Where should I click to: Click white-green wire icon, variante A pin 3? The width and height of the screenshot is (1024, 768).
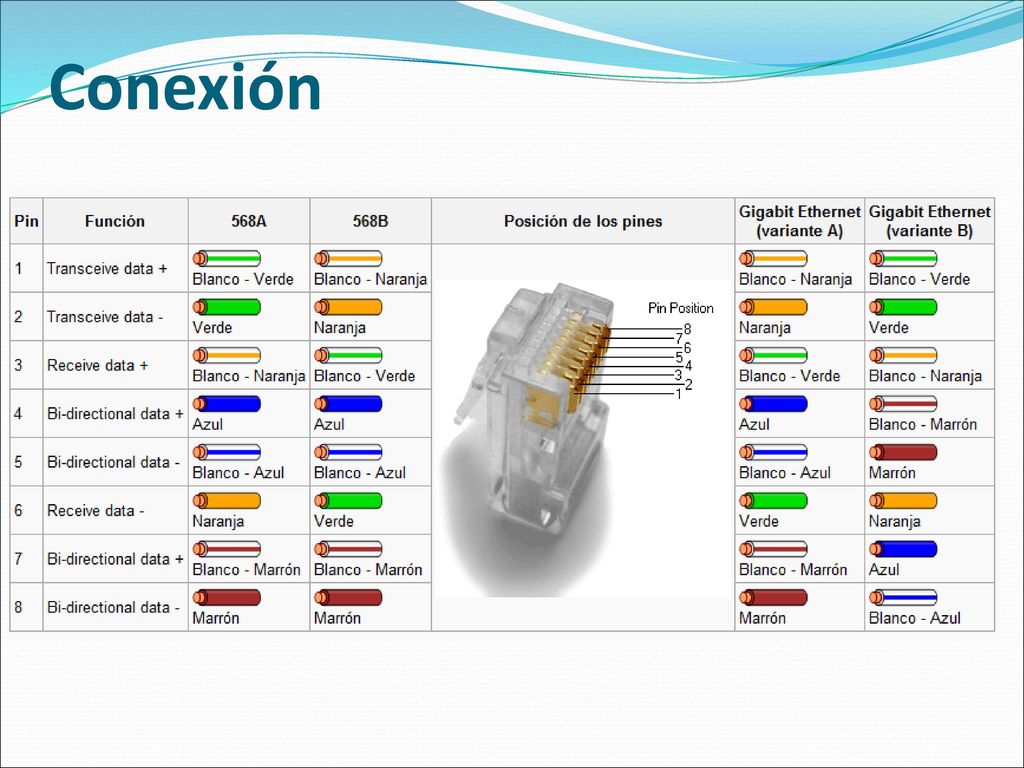[773, 355]
